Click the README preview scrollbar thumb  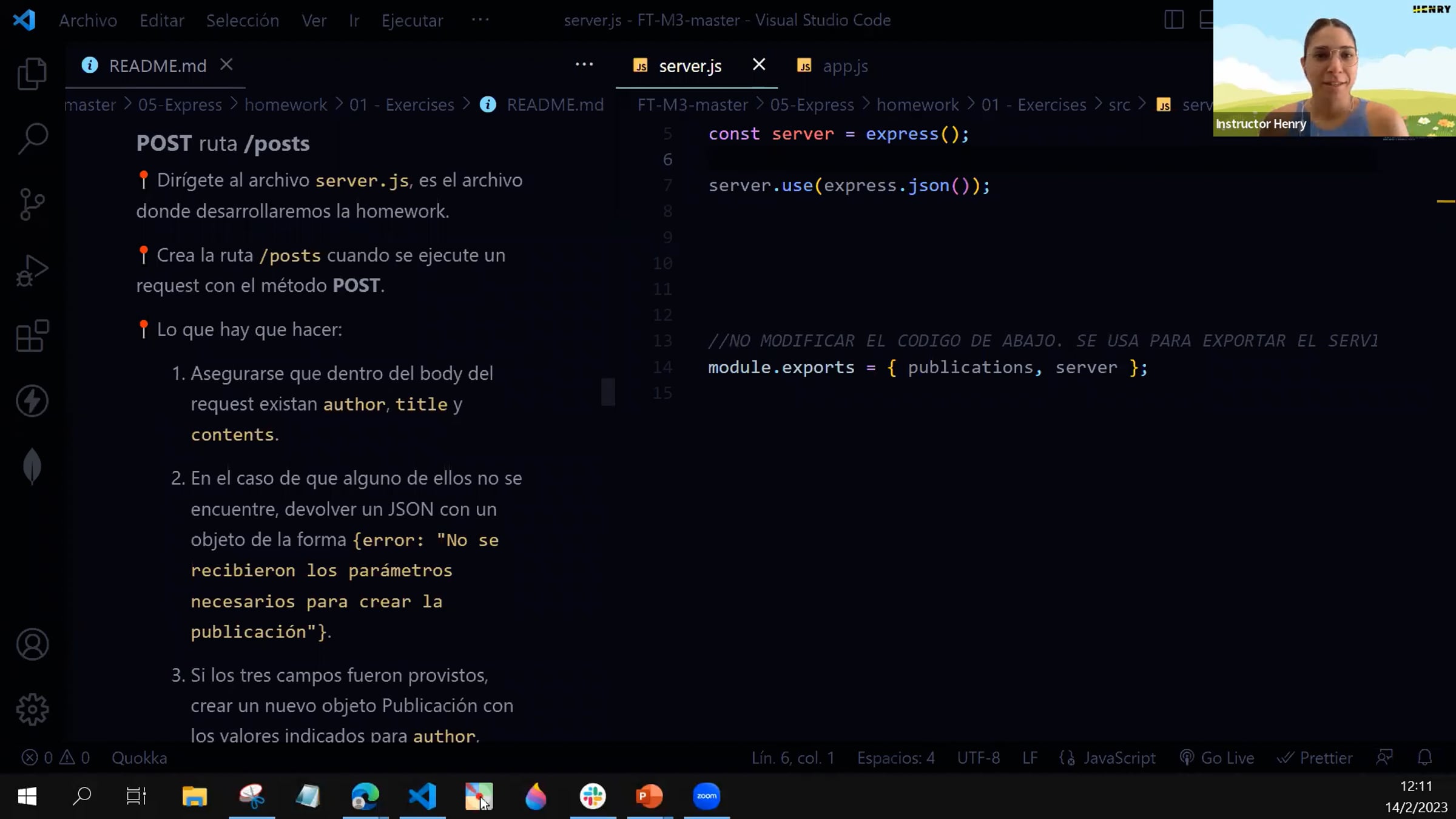[608, 392]
